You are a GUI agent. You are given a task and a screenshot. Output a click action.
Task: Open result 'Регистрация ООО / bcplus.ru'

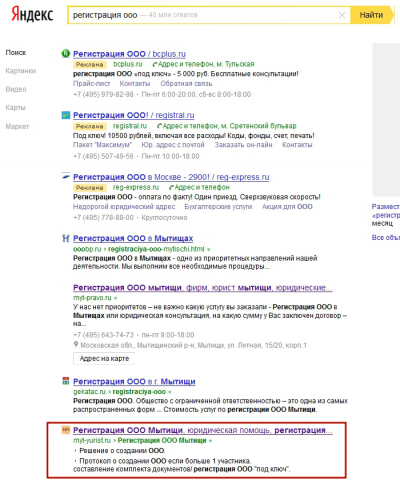129,54
